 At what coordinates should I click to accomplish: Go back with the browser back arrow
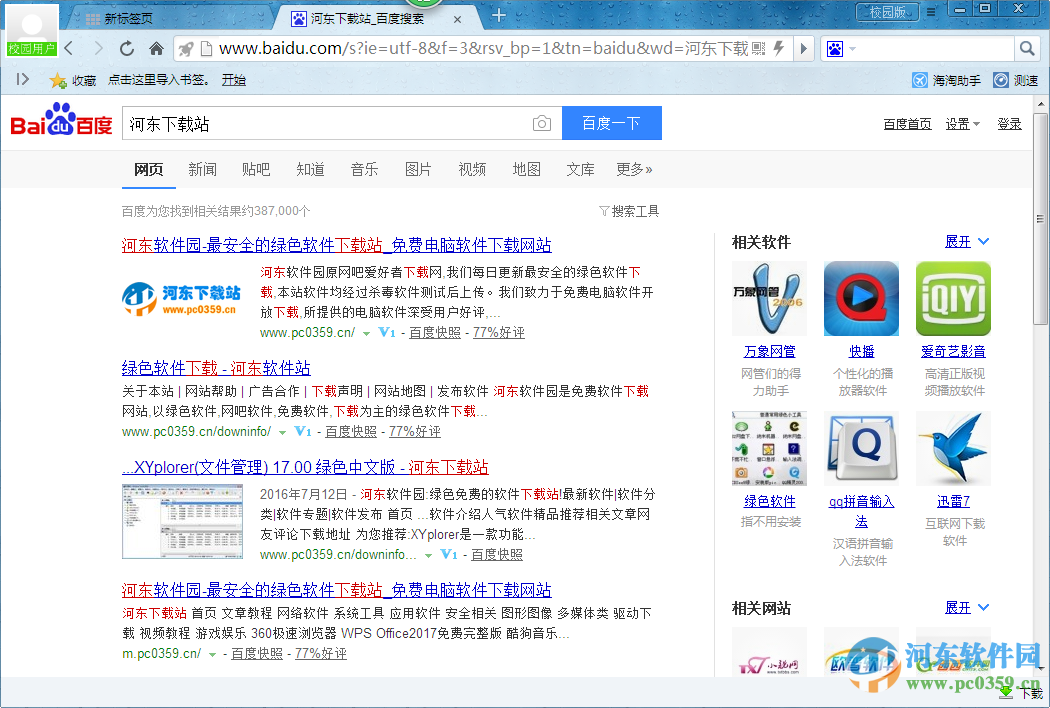coord(69,48)
